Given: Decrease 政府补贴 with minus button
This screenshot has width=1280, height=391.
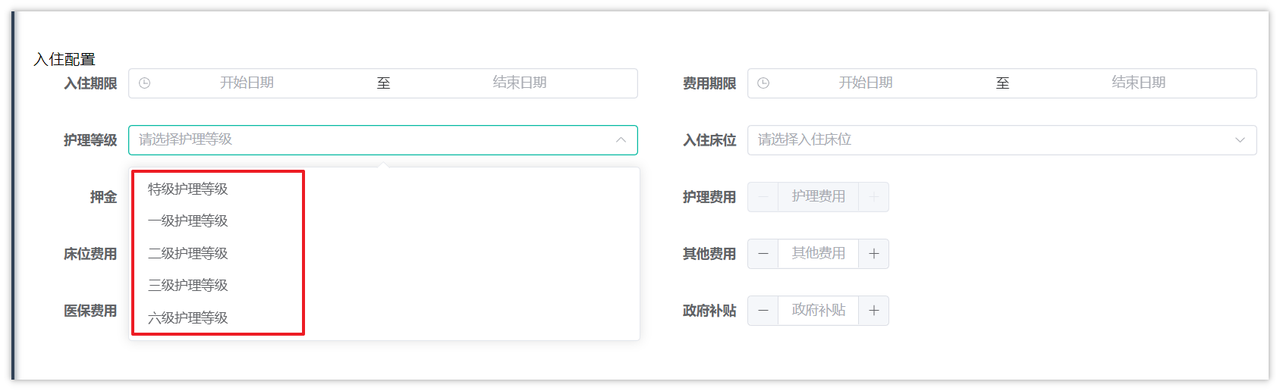Looking at the screenshot, I should [763, 311].
